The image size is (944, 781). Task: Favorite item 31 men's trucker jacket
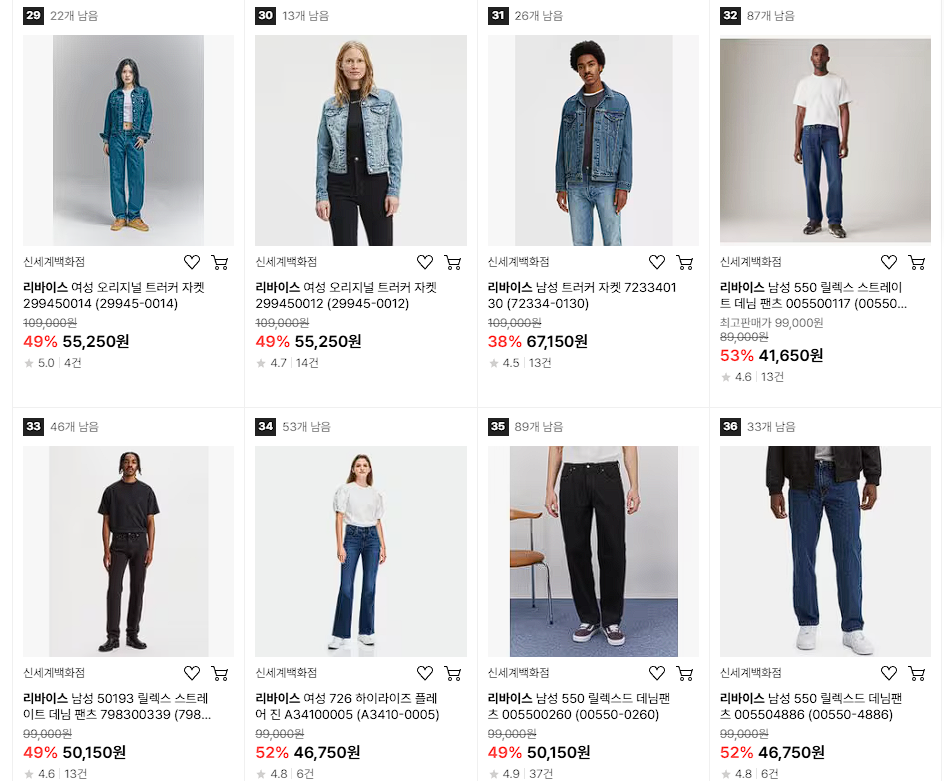click(657, 262)
